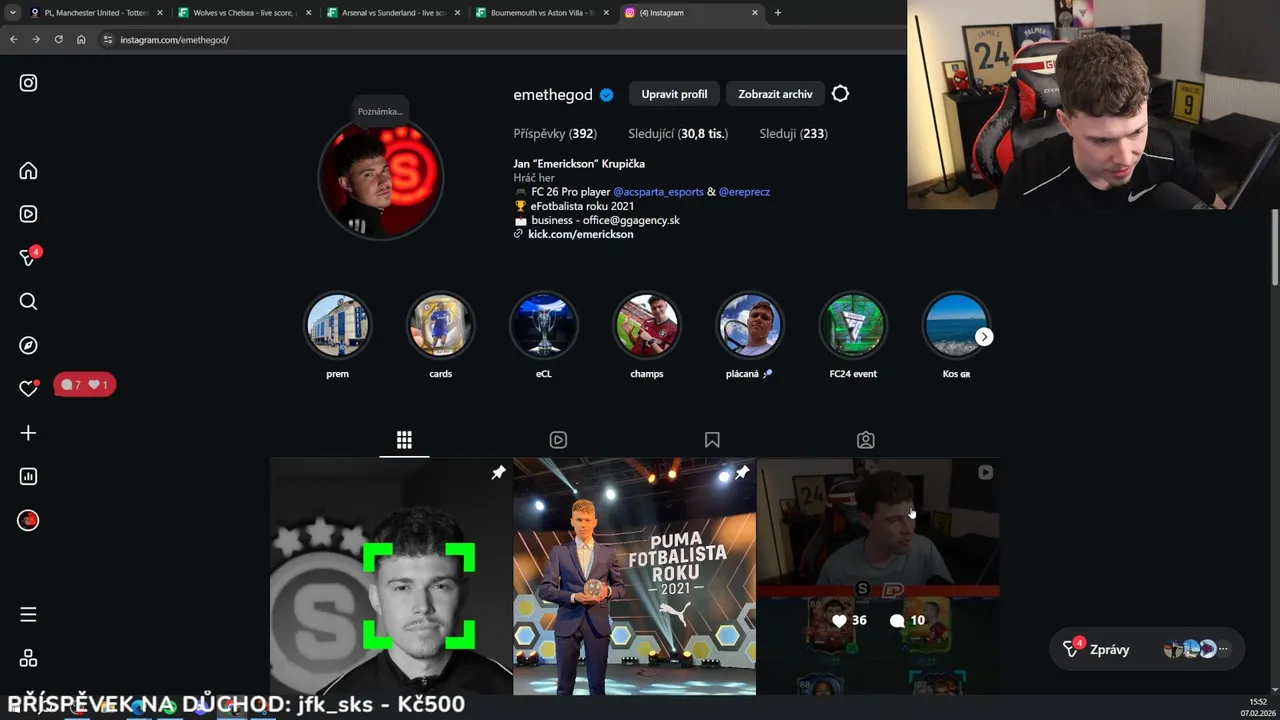Click the Poznámka note bubble
This screenshot has width=1280, height=720.
[x=380, y=111]
